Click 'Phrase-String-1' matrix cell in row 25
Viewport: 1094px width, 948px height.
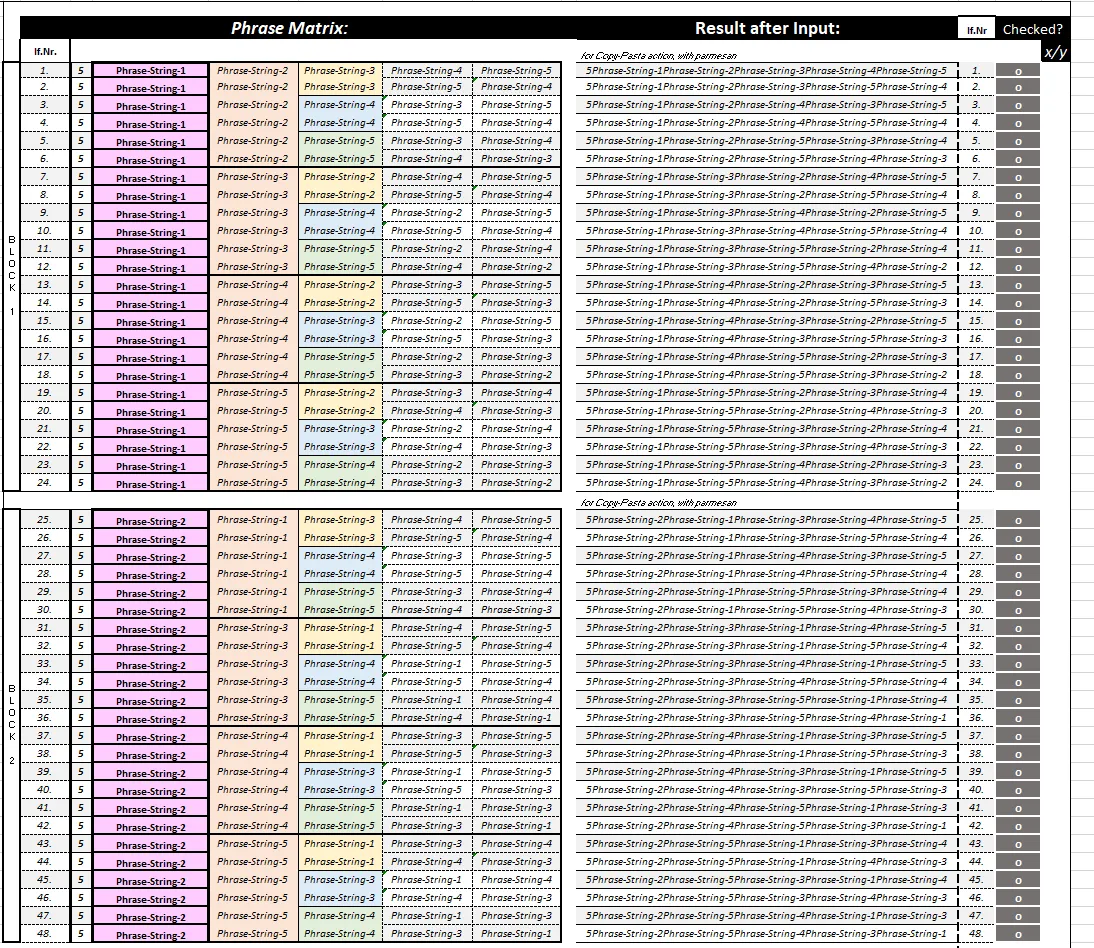click(x=253, y=520)
